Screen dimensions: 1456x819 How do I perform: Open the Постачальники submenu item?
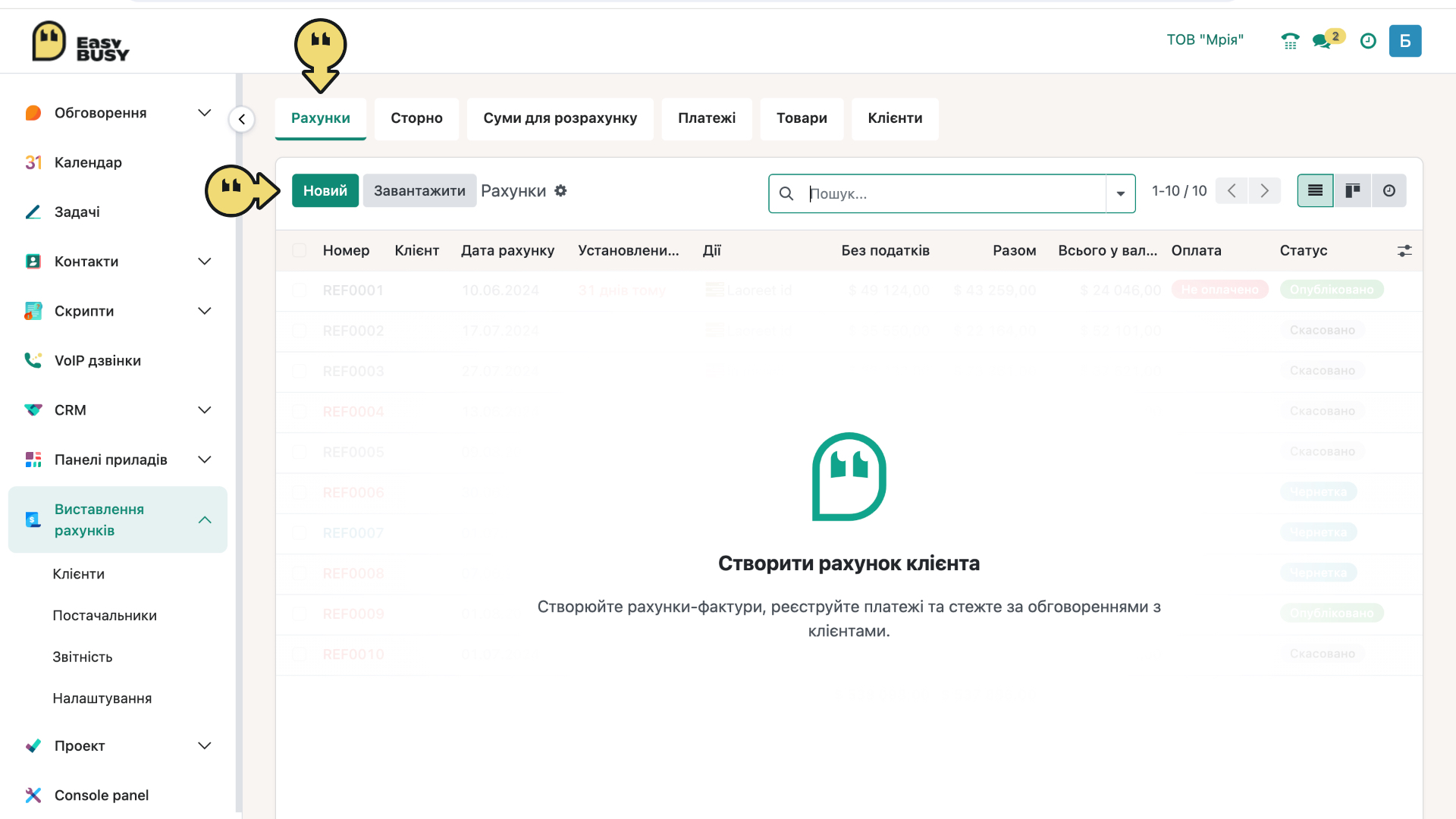105,616
